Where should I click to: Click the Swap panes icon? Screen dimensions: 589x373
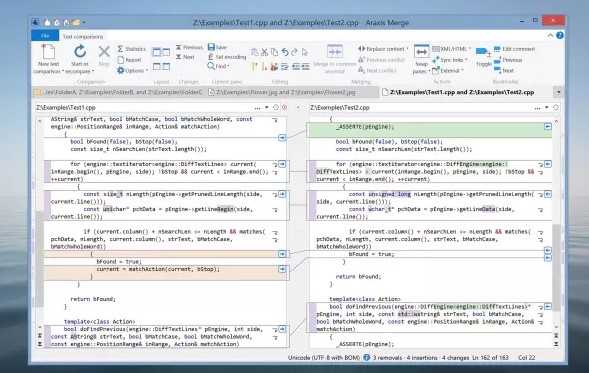(421, 52)
